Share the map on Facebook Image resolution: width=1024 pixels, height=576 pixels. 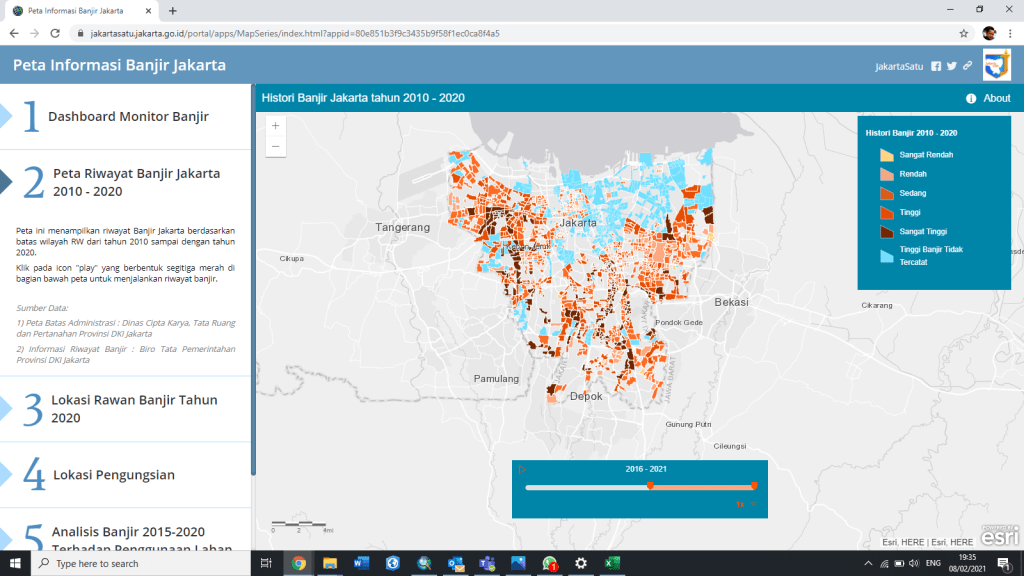coord(936,66)
